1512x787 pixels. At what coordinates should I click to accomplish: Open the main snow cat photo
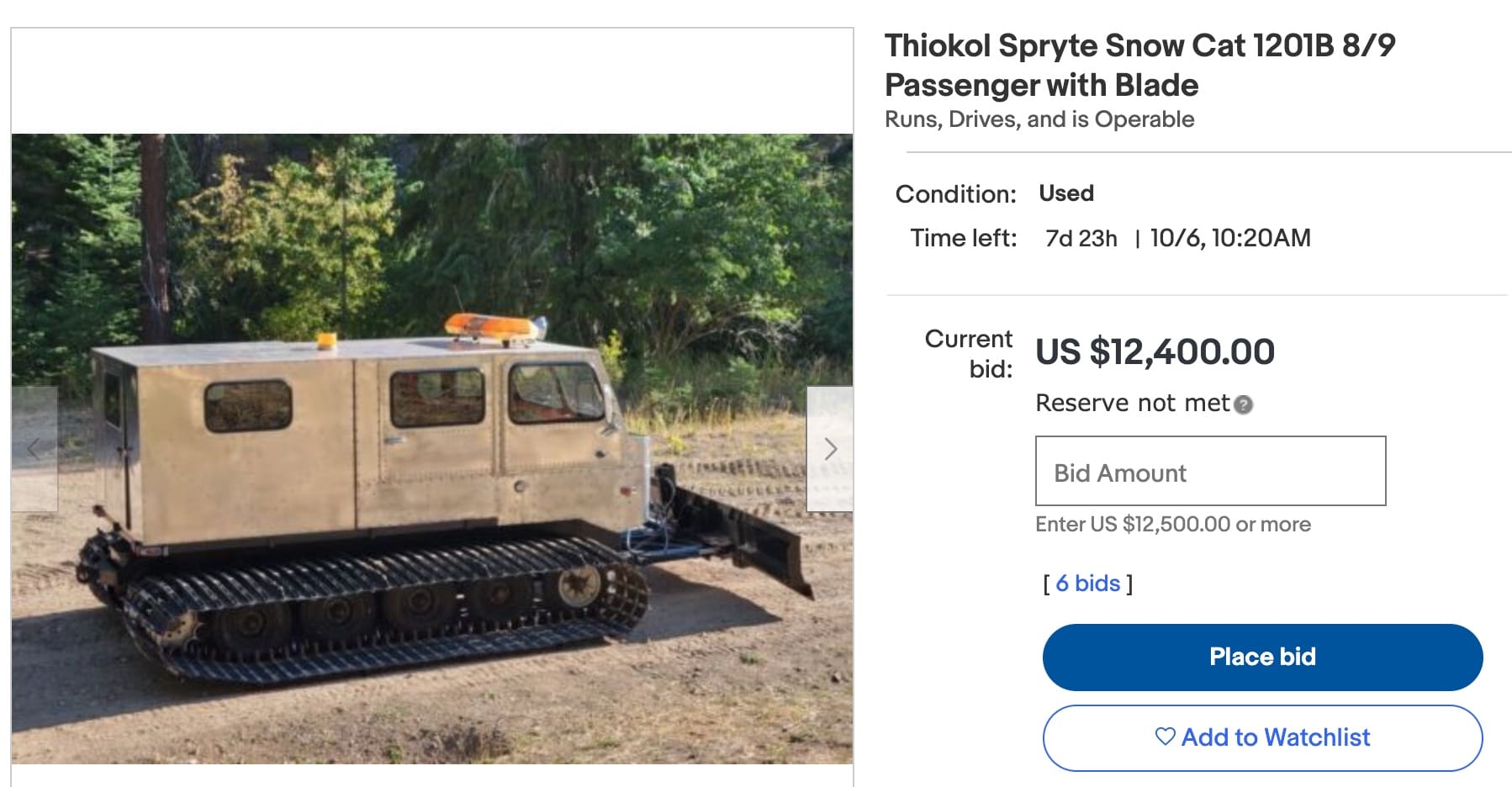431,447
